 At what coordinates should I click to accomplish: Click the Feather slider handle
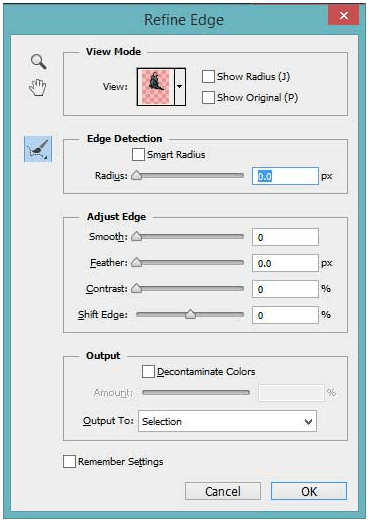[x=136, y=263]
